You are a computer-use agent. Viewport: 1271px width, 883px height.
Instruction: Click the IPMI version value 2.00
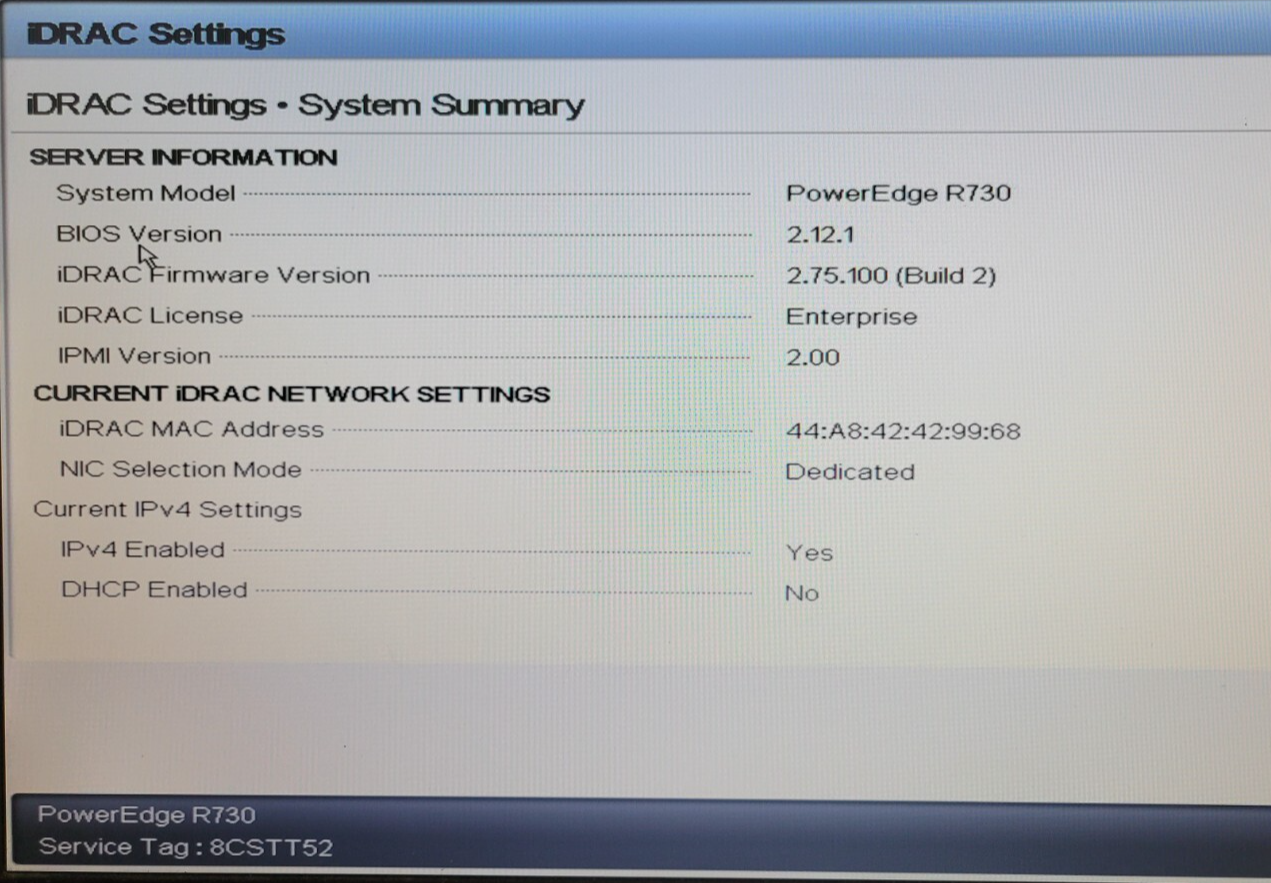pos(813,357)
